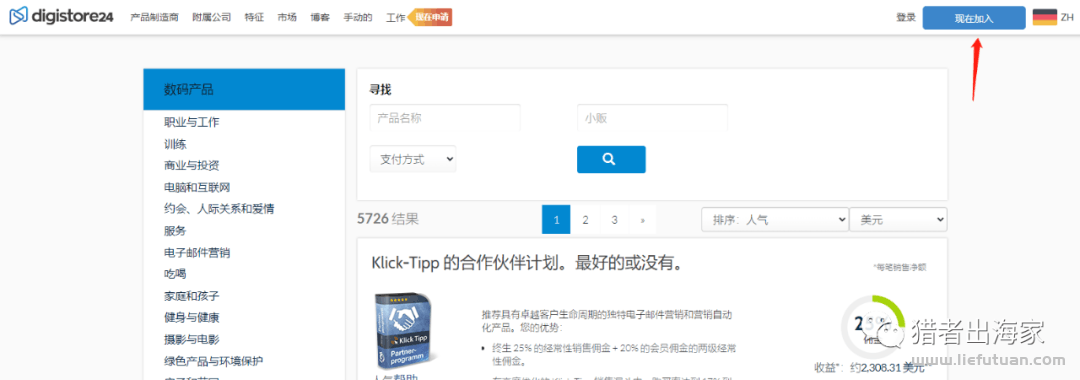Image resolution: width=1080 pixels, height=380 pixels.
Task: Select category 电脑和互联网
Action: click(x=197, y=187)
